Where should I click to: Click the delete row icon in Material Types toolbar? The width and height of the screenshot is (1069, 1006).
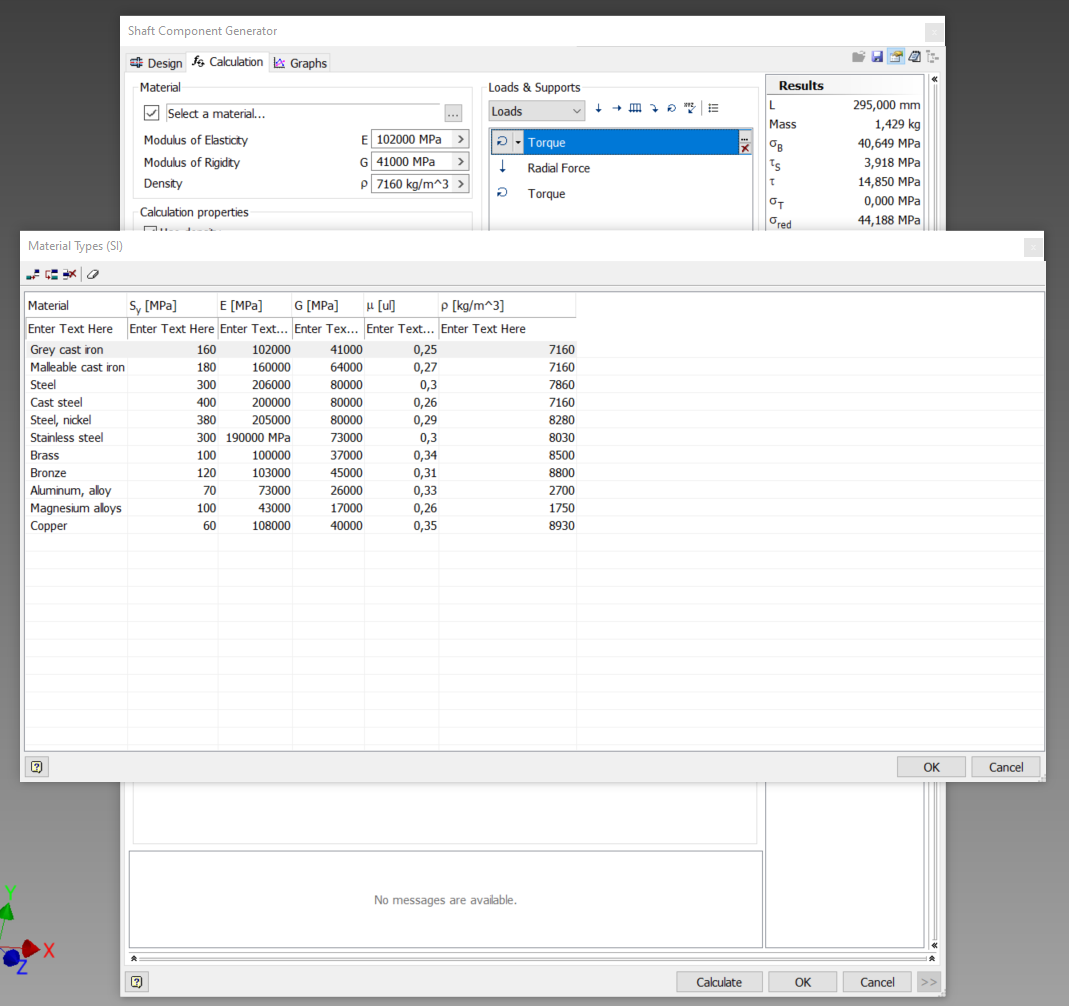click(70, 274)
